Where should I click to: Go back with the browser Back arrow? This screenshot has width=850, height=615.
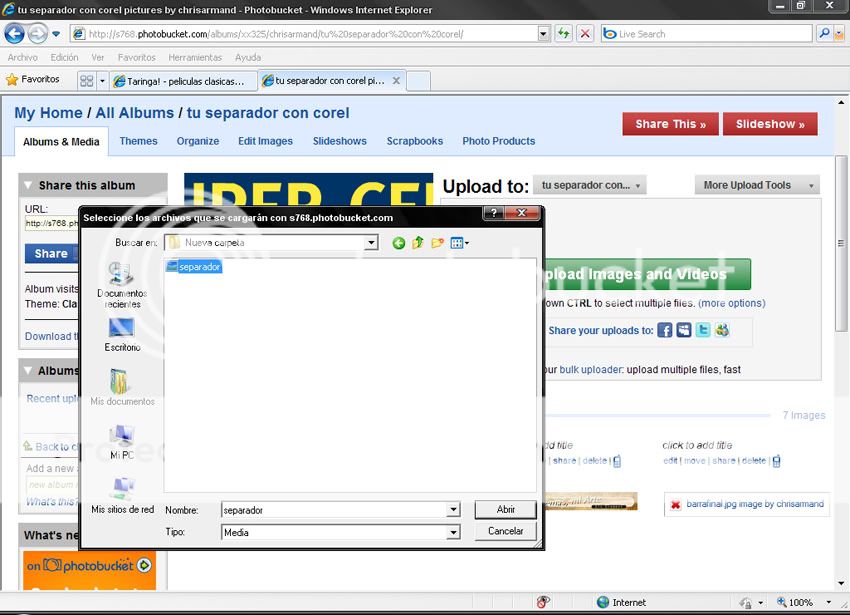click(x=15, y=34)
